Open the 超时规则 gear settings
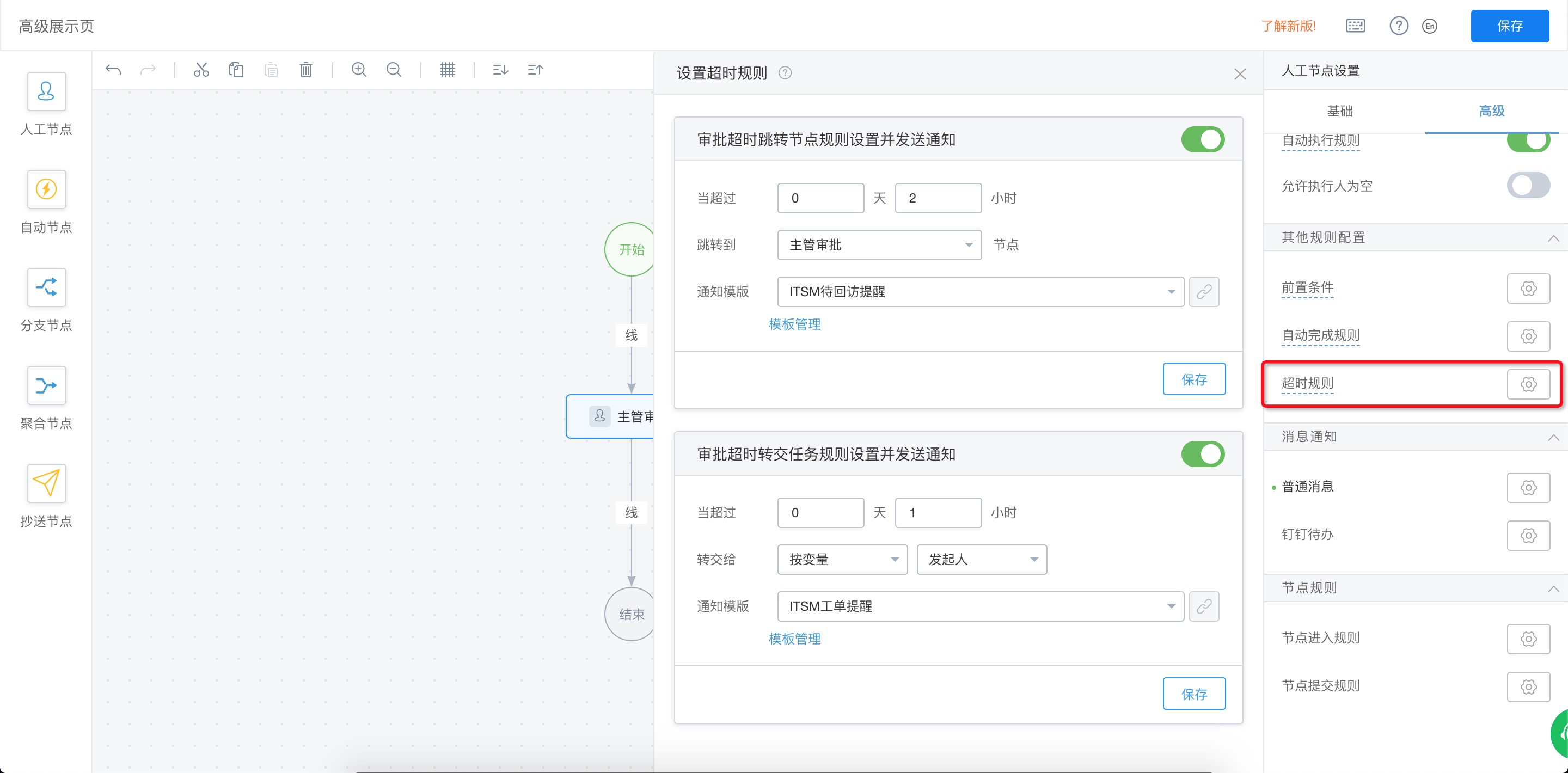Screen dimensions: 1568x773 [1528, 384]
